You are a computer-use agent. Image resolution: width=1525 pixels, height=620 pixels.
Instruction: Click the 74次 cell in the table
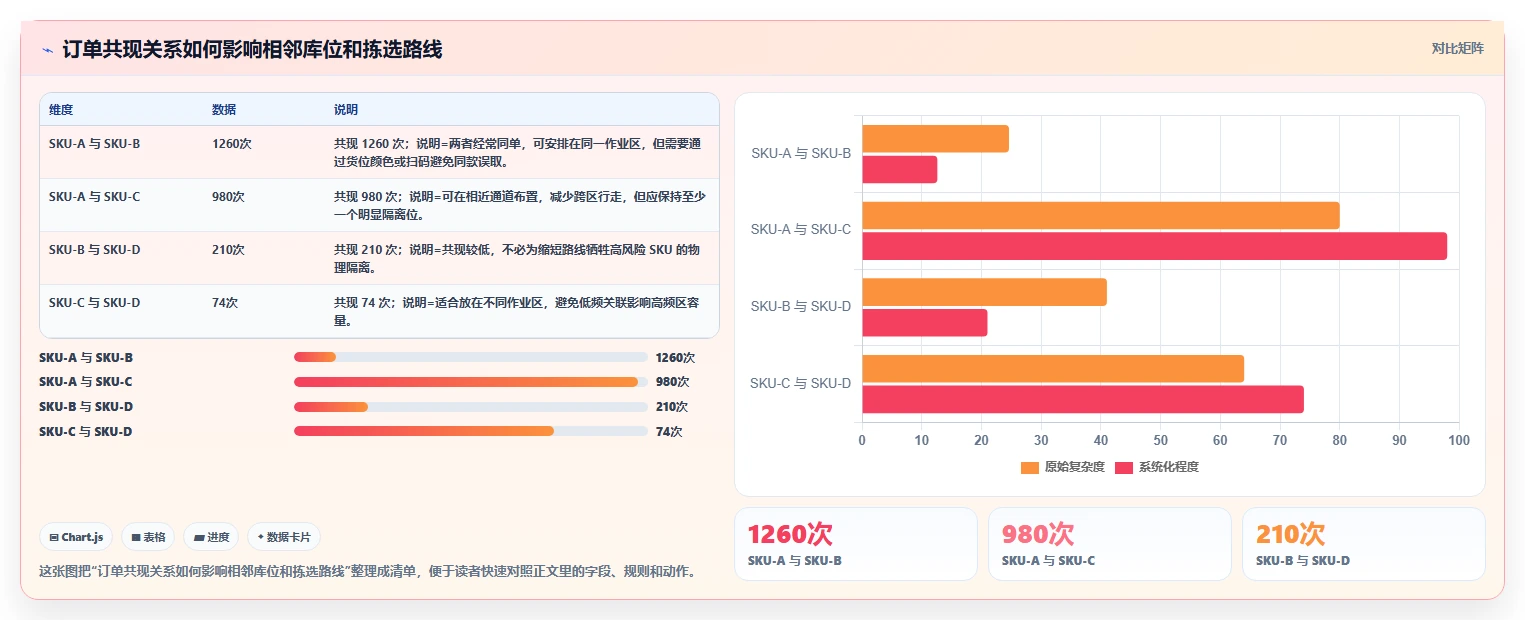(225, 302)
